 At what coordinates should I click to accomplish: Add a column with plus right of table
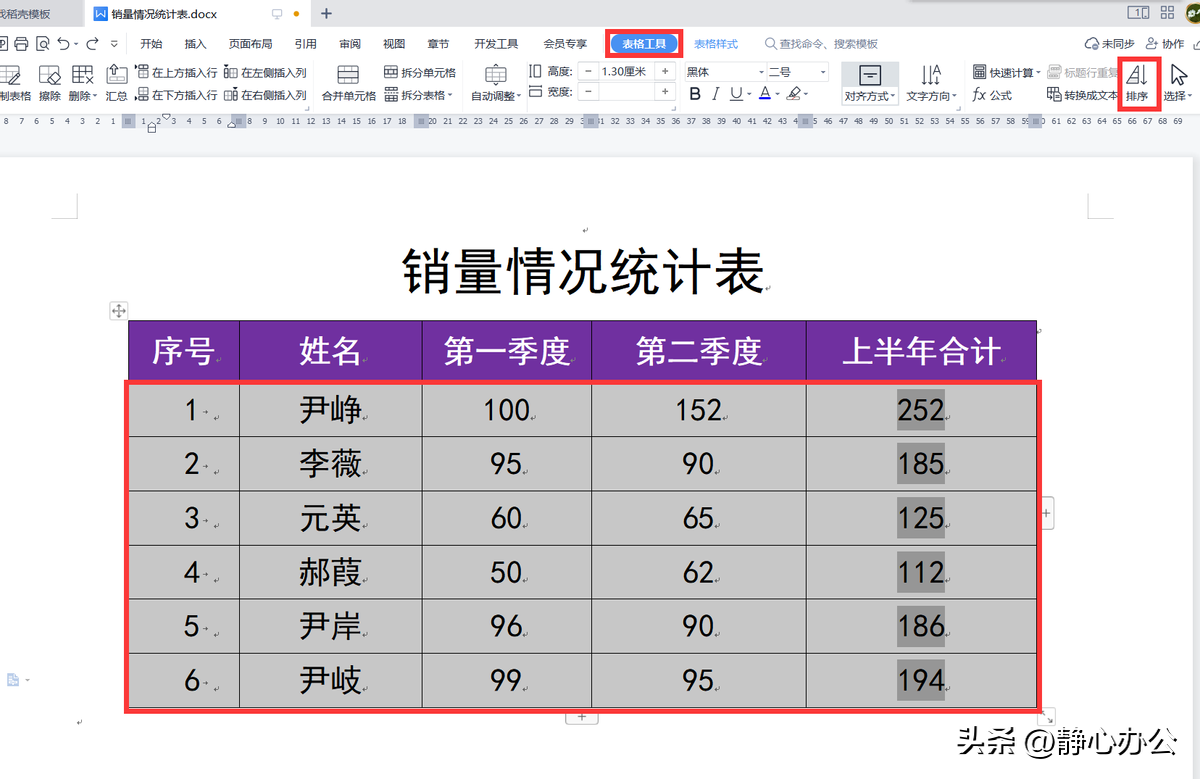tap(1047, 514)
